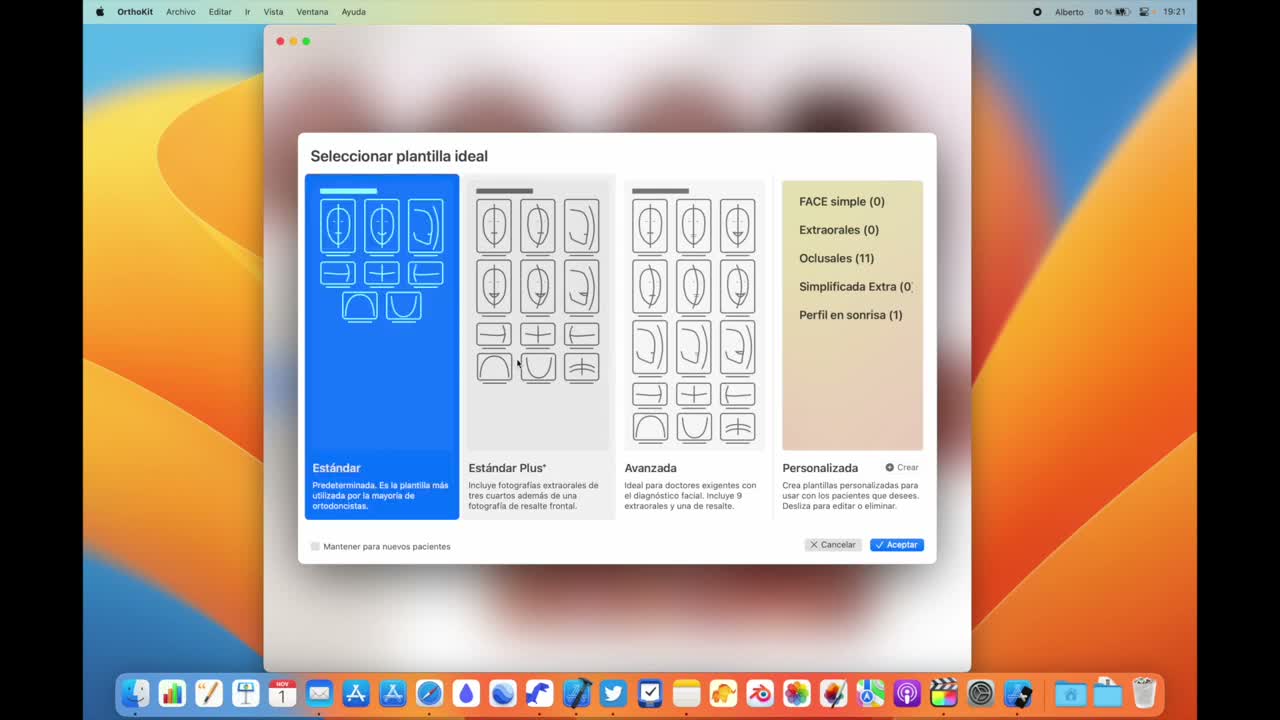Open the Ventana menu
This screenshot has width=1280, height=720.
click(x=312, y=12)
